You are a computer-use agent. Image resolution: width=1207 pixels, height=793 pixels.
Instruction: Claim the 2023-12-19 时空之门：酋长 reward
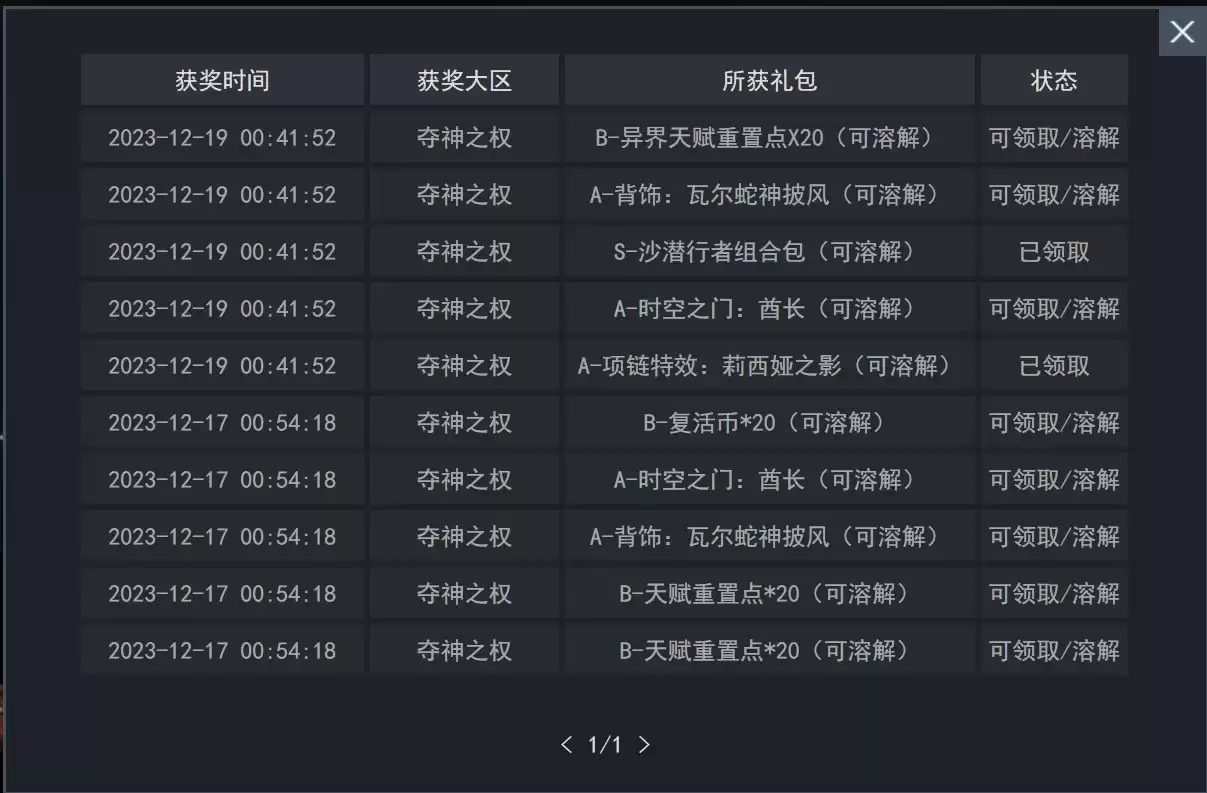1054,309
